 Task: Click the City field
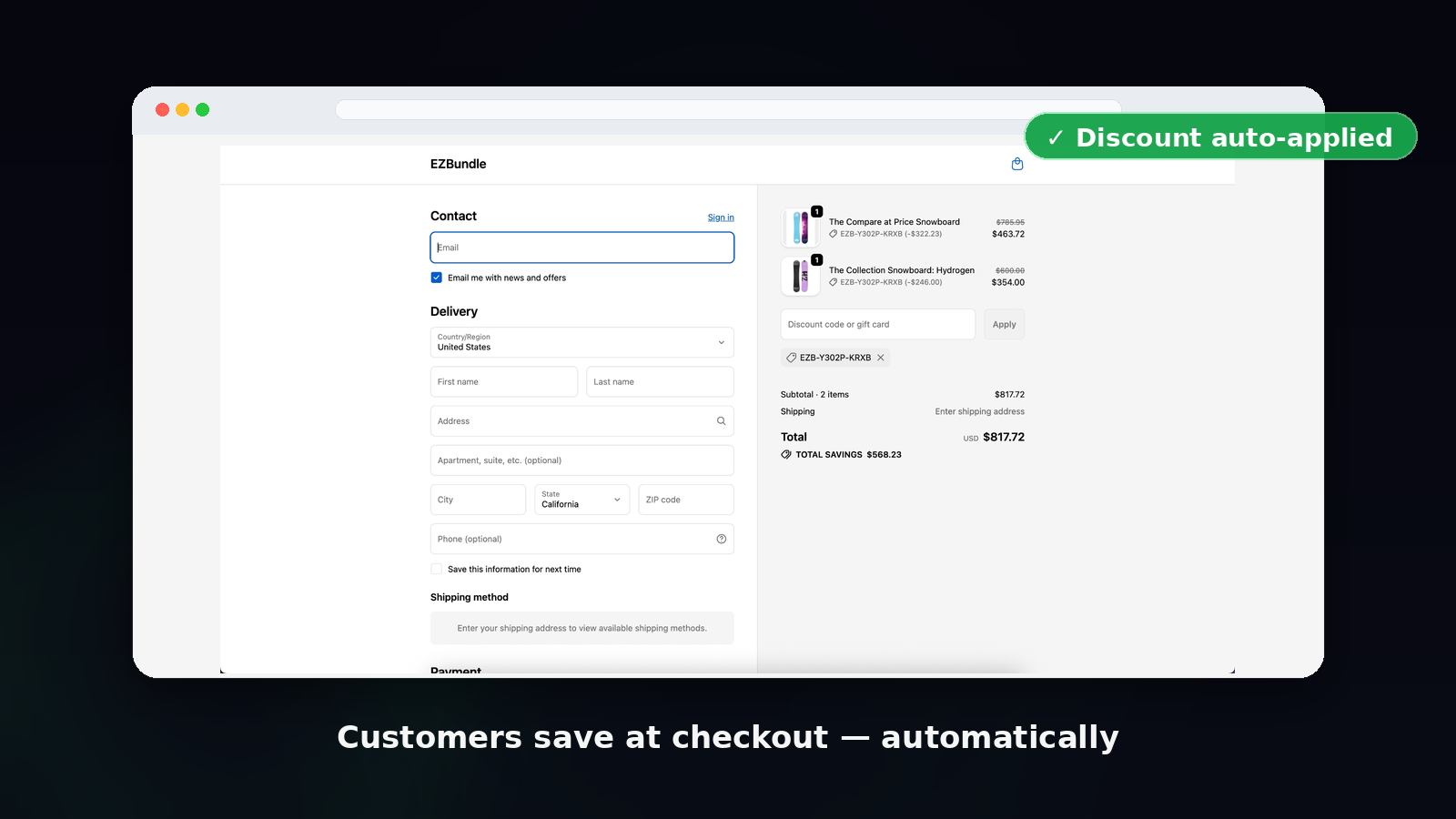coord(478,500)
